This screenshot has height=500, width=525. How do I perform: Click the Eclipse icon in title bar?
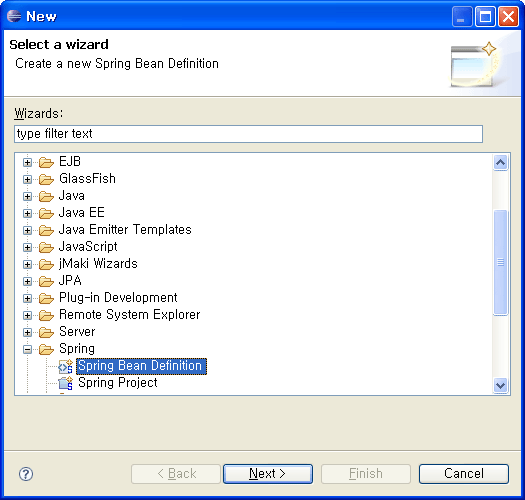tap(14, 16)
